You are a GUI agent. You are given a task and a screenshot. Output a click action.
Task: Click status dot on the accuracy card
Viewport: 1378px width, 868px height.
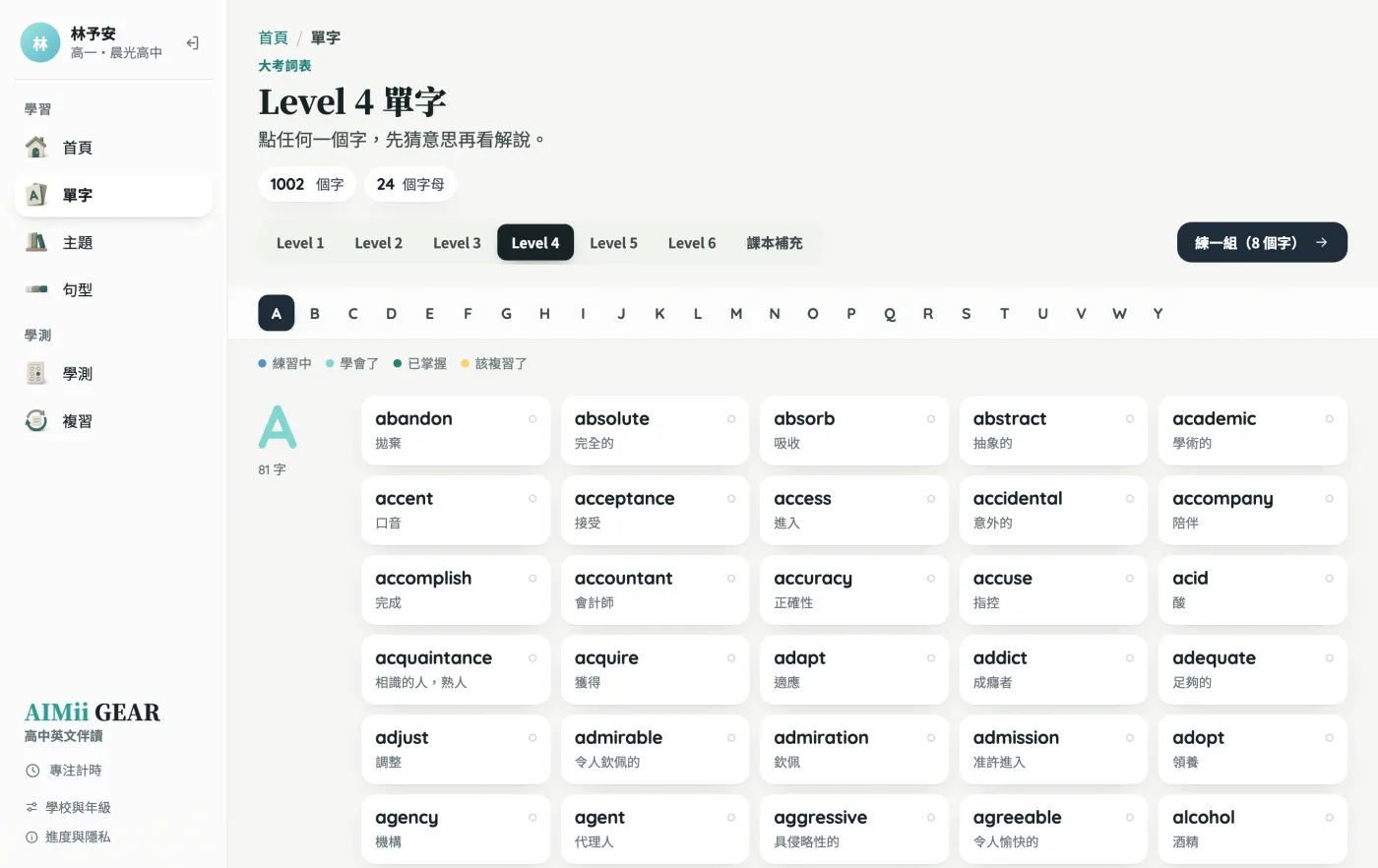tap(930, 579)
